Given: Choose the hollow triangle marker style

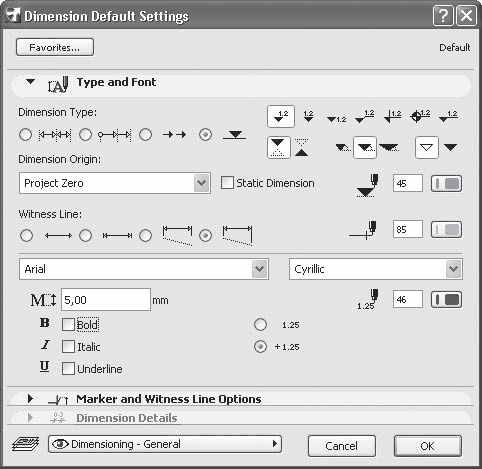Looking at the screenshot, I should coord(427,147).
